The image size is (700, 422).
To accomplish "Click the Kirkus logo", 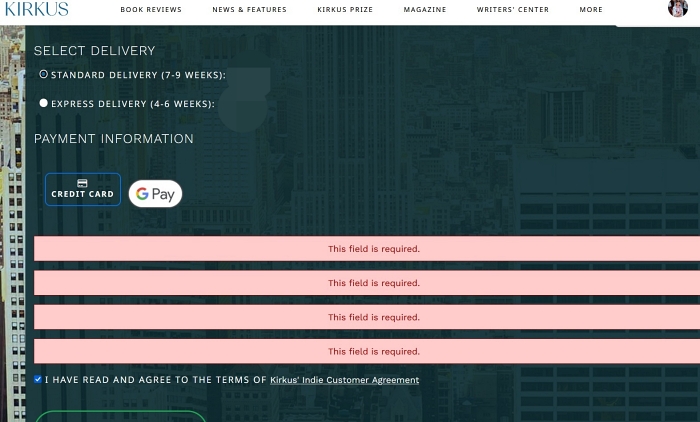I will [36, 9].
